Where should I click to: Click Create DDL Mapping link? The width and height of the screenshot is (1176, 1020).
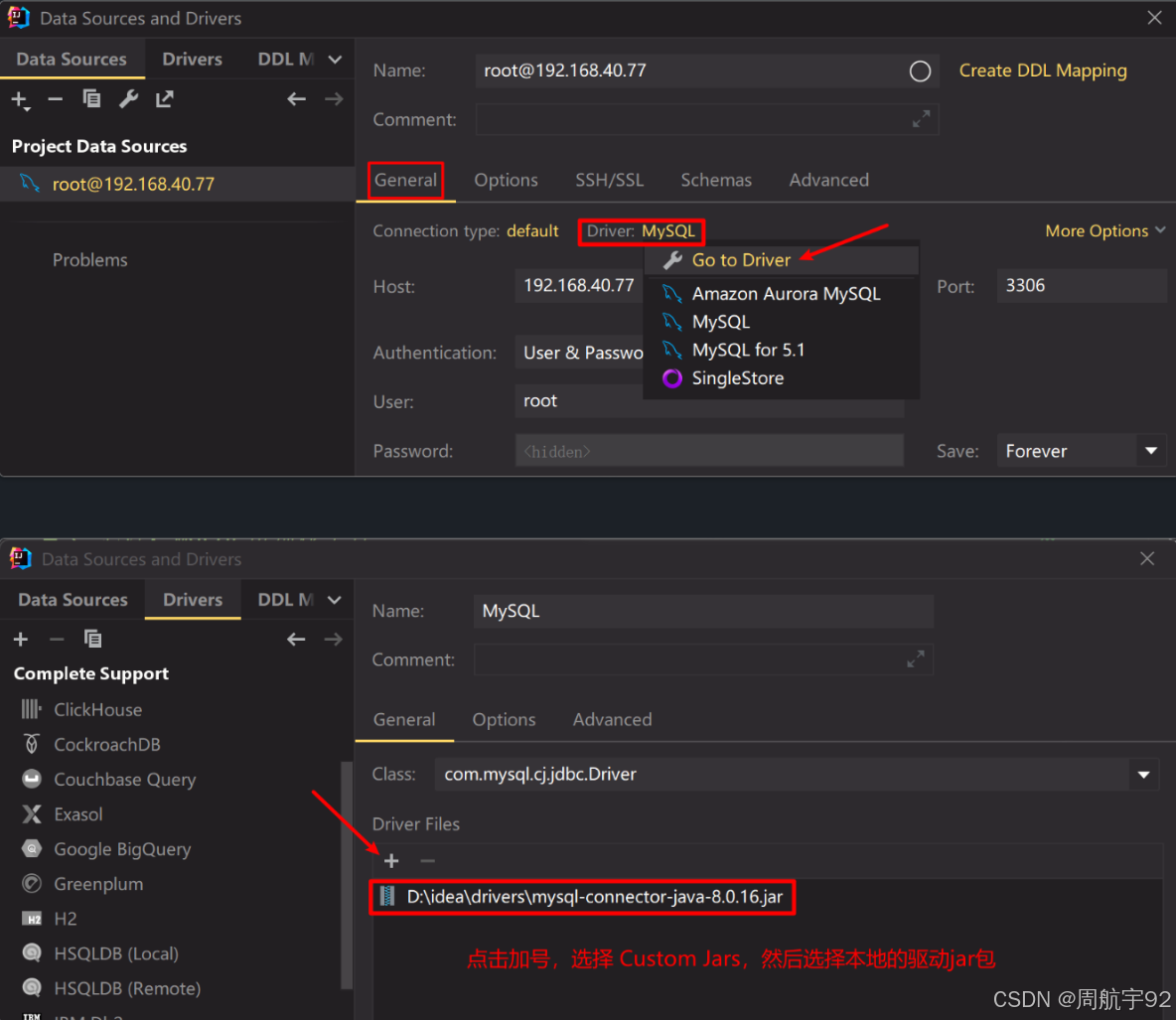(x=1043, y=72)
